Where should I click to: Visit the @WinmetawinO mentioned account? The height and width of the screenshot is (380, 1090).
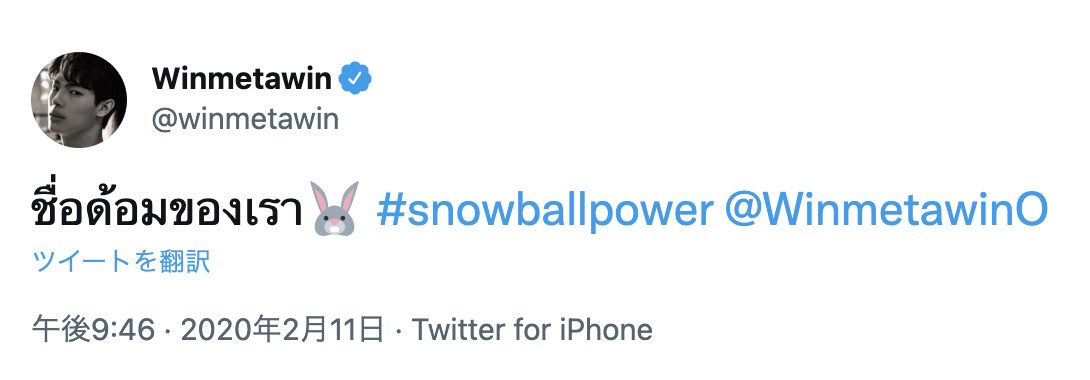(886, 210)
